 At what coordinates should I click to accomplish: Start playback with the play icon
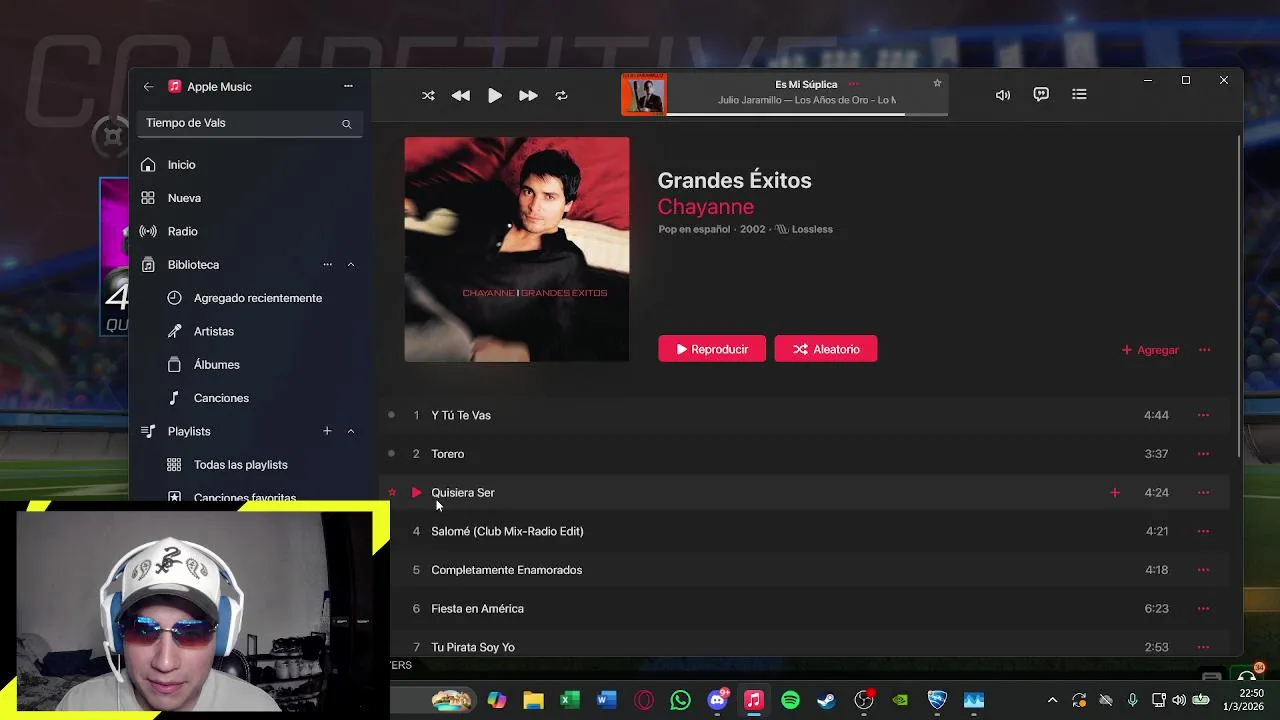click(495, 96)
